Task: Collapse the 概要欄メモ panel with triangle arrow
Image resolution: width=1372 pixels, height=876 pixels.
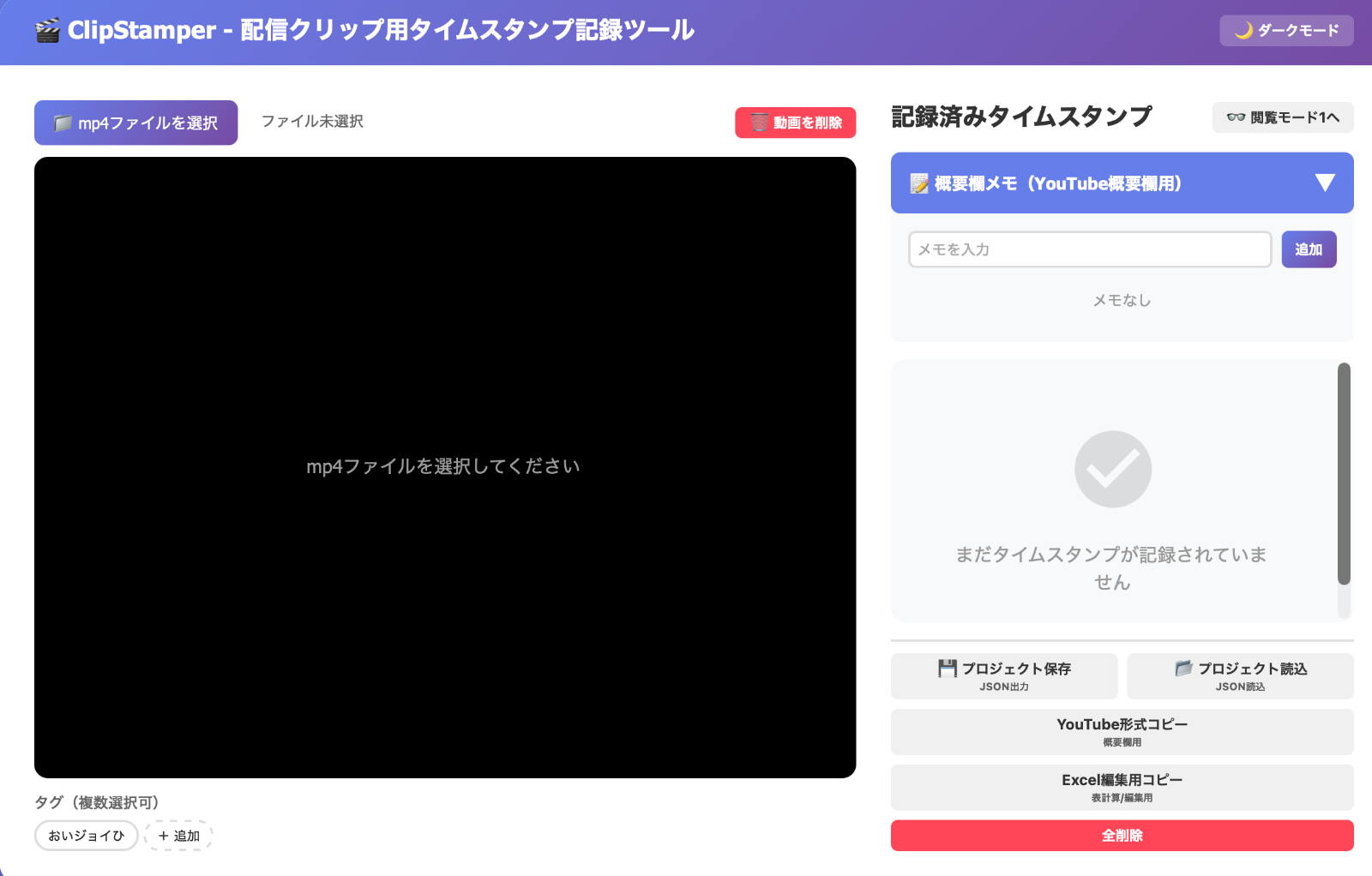Action: (1325, 183)
